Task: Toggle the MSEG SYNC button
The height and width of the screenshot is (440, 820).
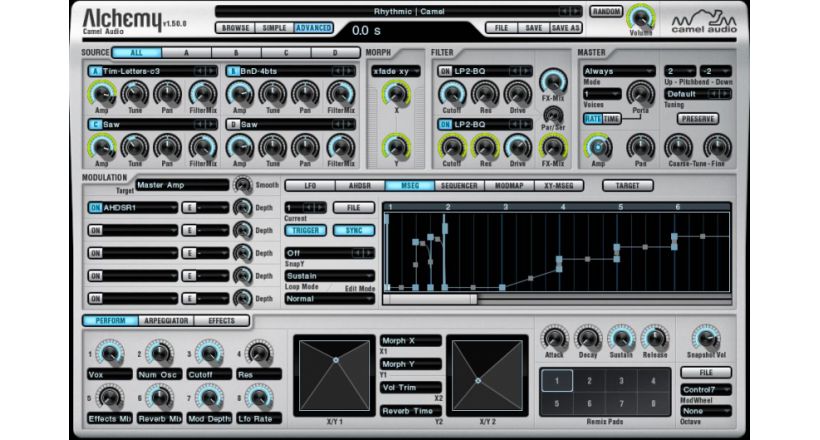Action: point(354,230)
